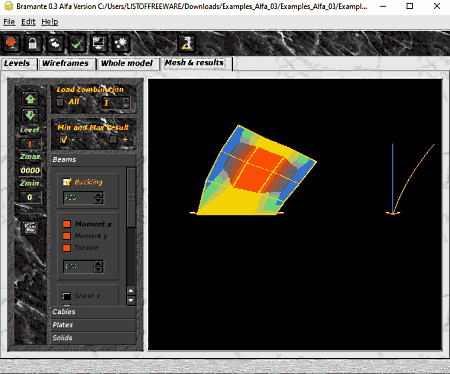The height and width of the screenshot is (374, 450).
Task: Click the sparkle star toolbar icon
Action: point(121,43)
